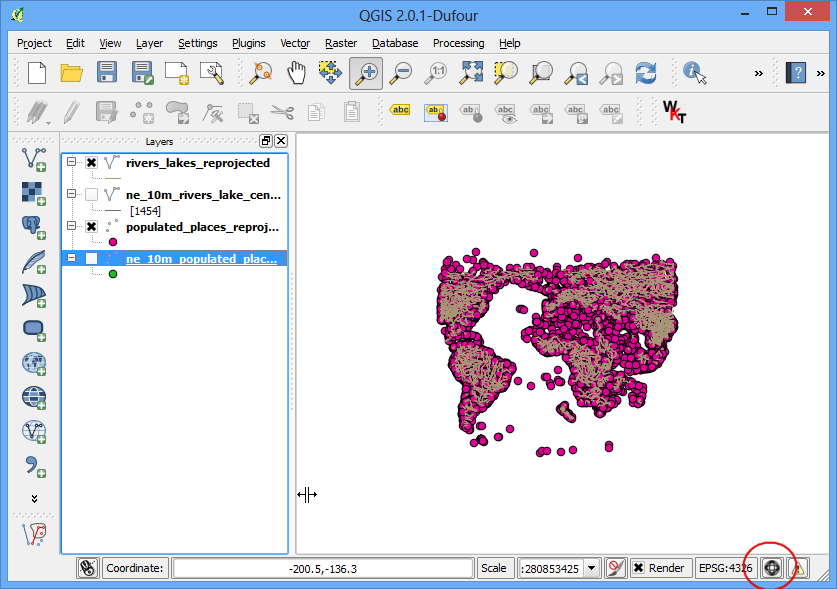837x589 pixels.
Task: Open the Vector menu
Action: [295, 43]
